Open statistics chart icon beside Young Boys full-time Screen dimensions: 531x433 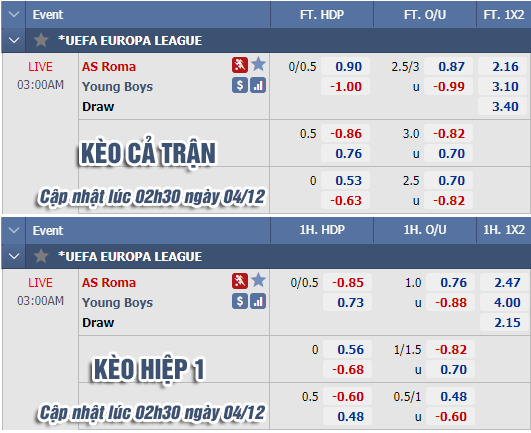click(x=258, y=85)
